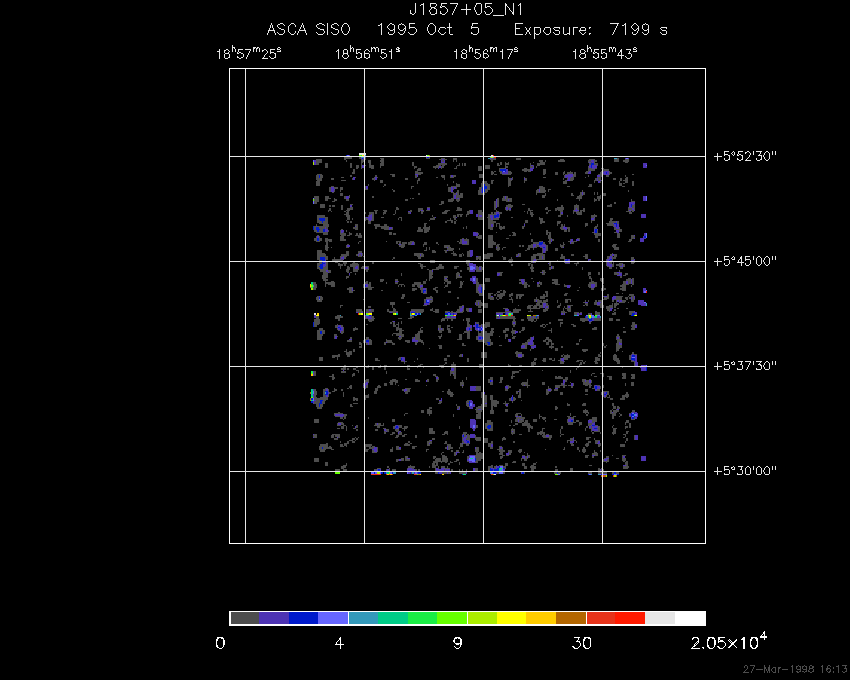Click the 18h57m25s right ascension label
This screenshot has width=850, height=680.
[x=248, y=53]
